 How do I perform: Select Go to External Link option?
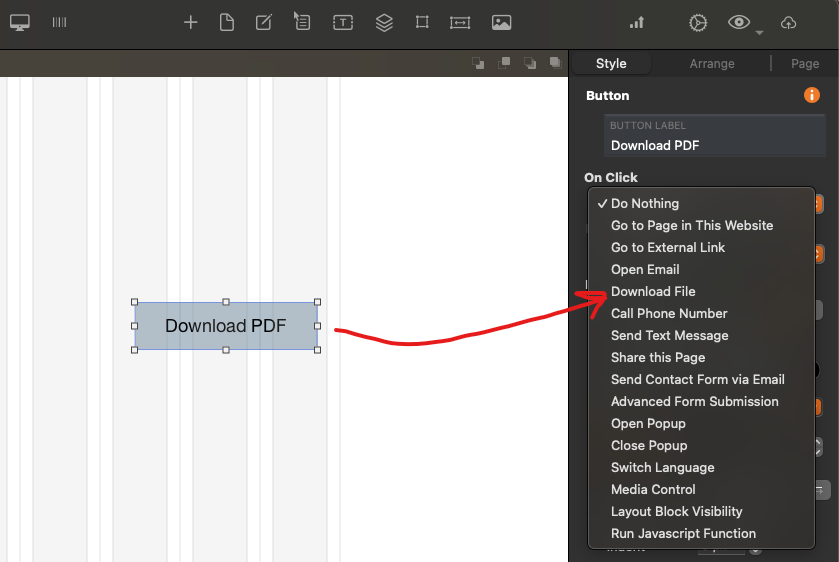point(668,247)
